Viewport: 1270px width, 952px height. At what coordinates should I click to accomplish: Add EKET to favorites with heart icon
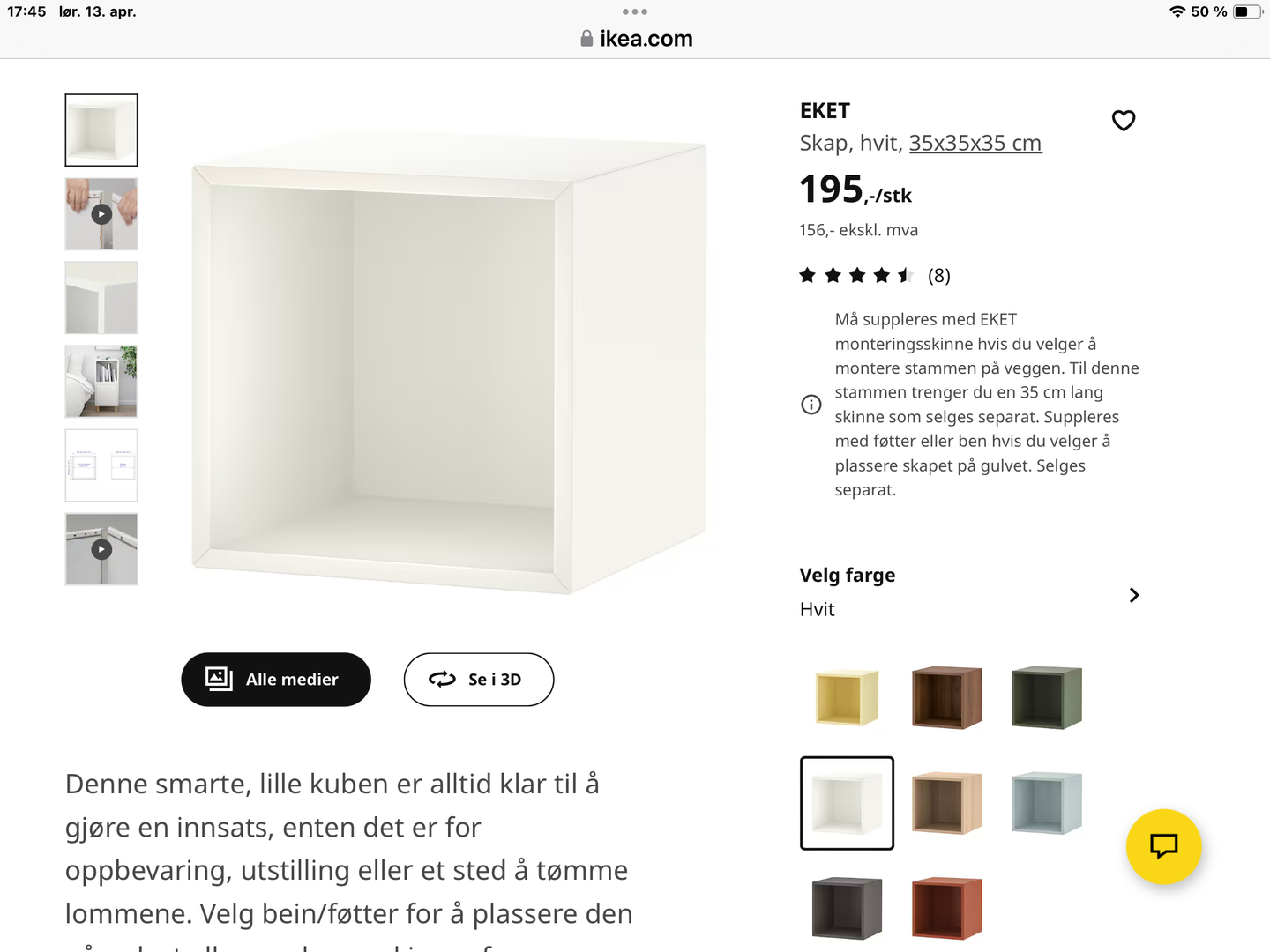coord(1123,121)
